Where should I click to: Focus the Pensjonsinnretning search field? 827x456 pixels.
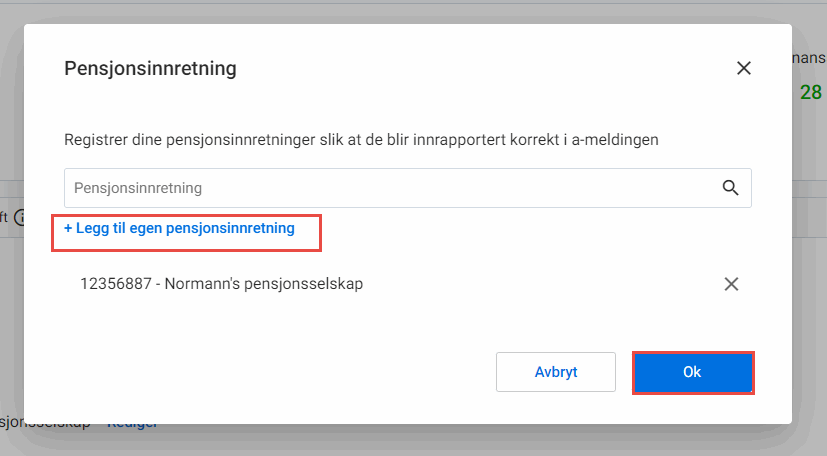408,188
